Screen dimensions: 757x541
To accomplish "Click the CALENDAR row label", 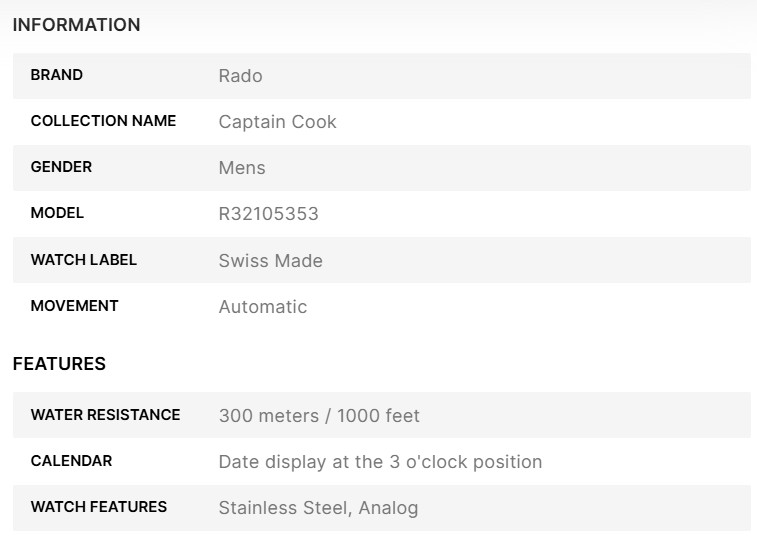I will pyautogui.click(x=71, y=461).
